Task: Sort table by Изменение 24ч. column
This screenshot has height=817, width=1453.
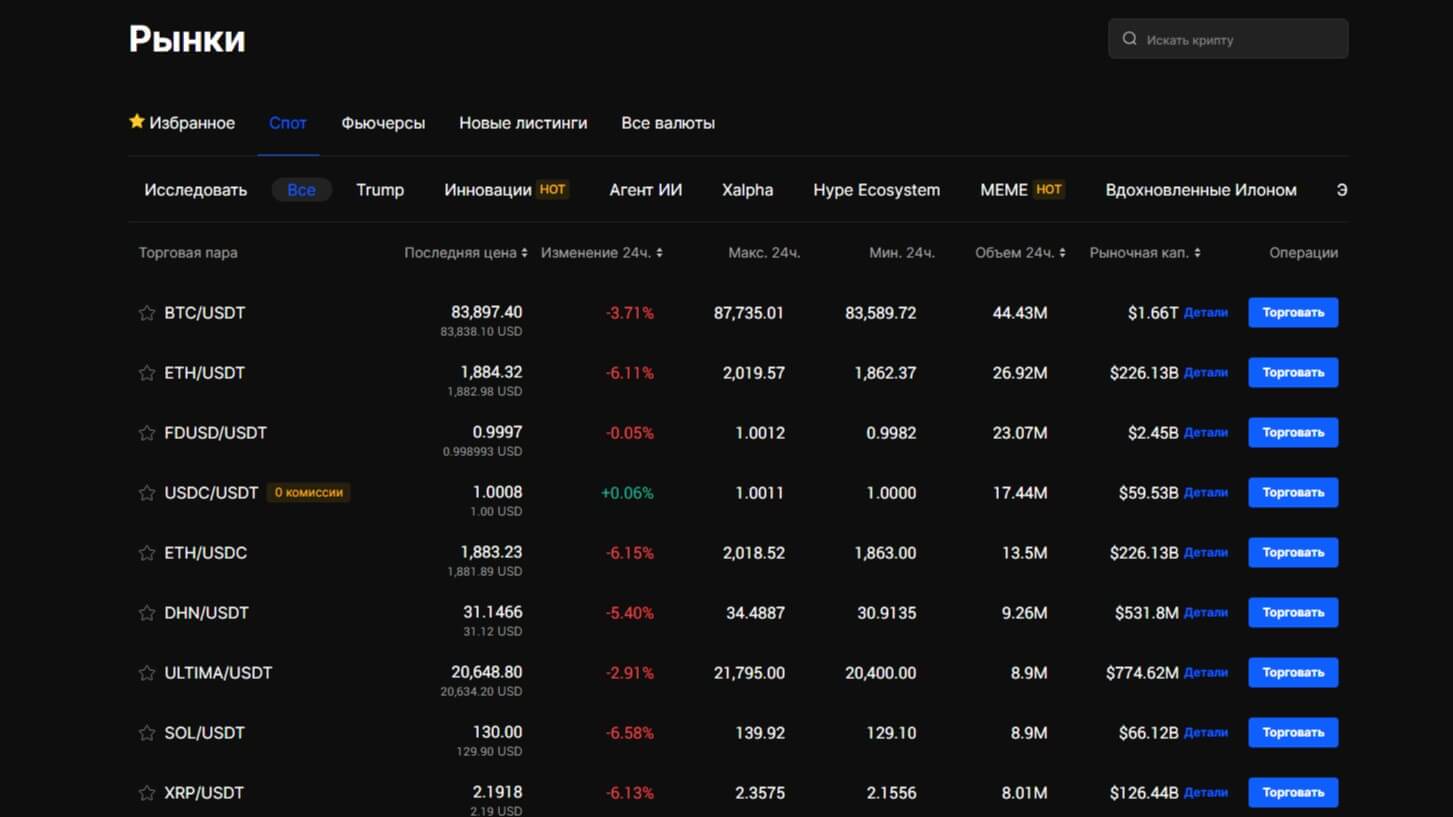Action: coord(660,253)
